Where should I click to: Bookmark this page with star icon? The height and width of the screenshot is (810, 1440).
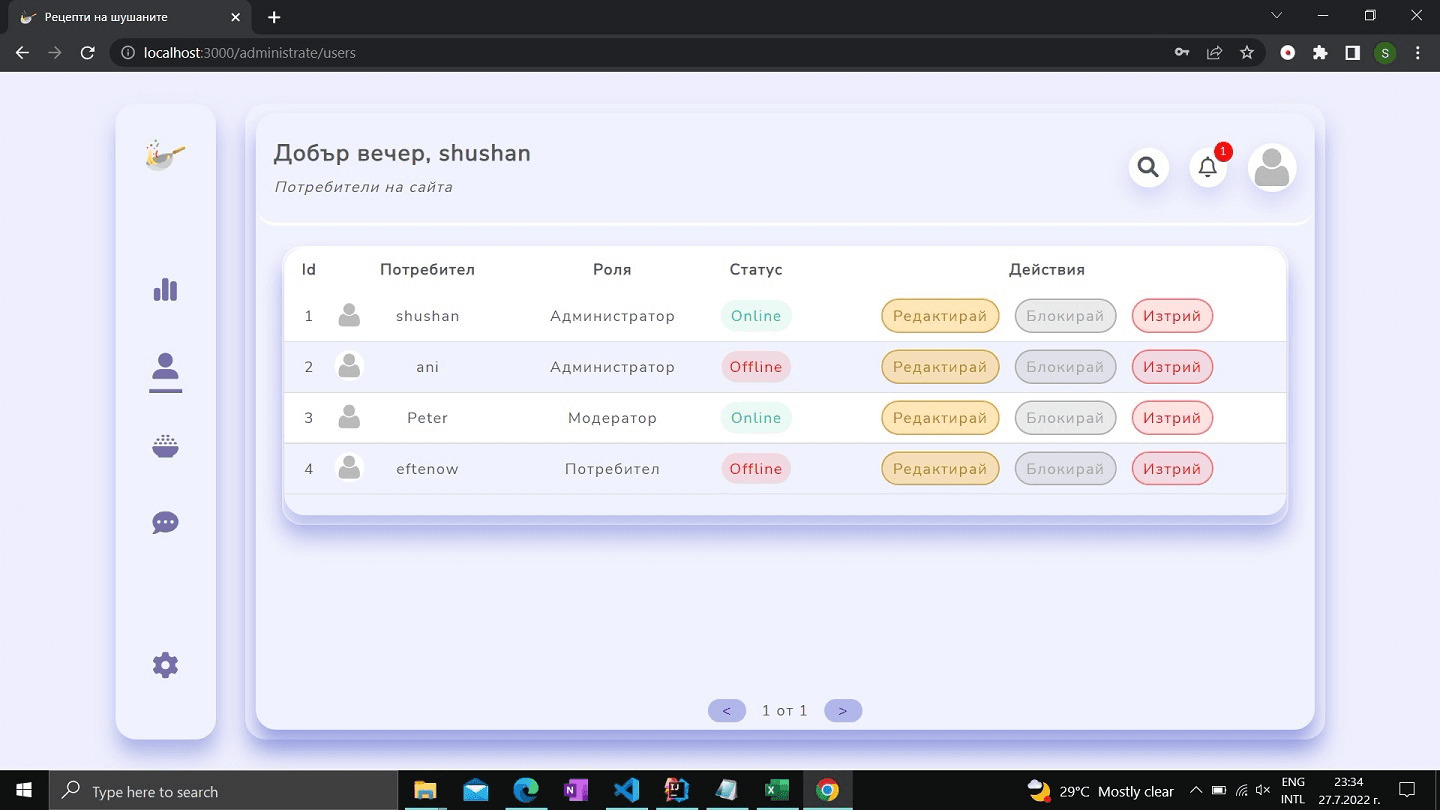click(1247, 53)
